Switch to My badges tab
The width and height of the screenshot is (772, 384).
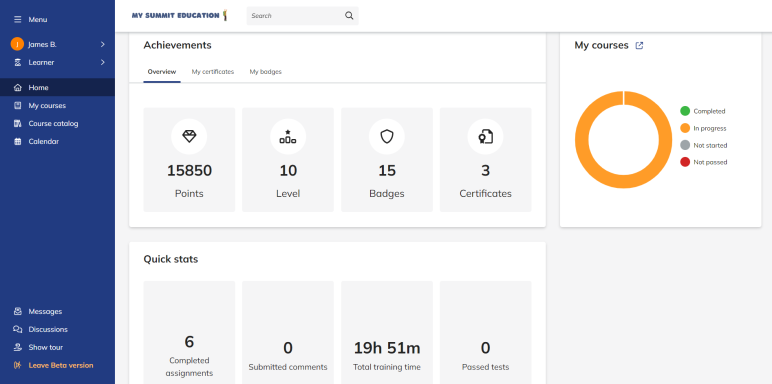[265, 72]
